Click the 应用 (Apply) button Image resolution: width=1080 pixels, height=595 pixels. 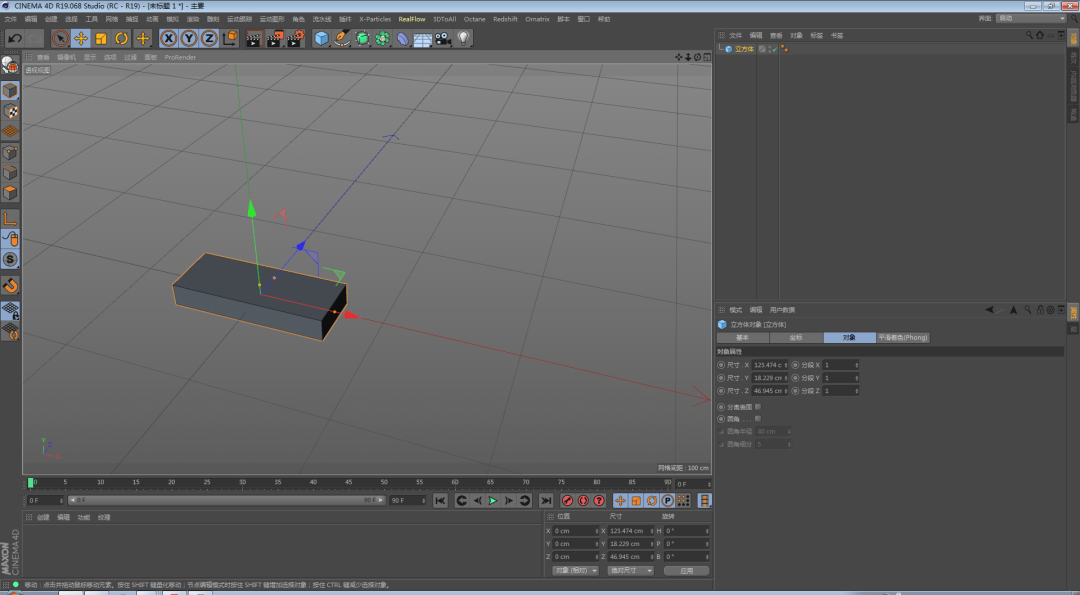point(686,570)
